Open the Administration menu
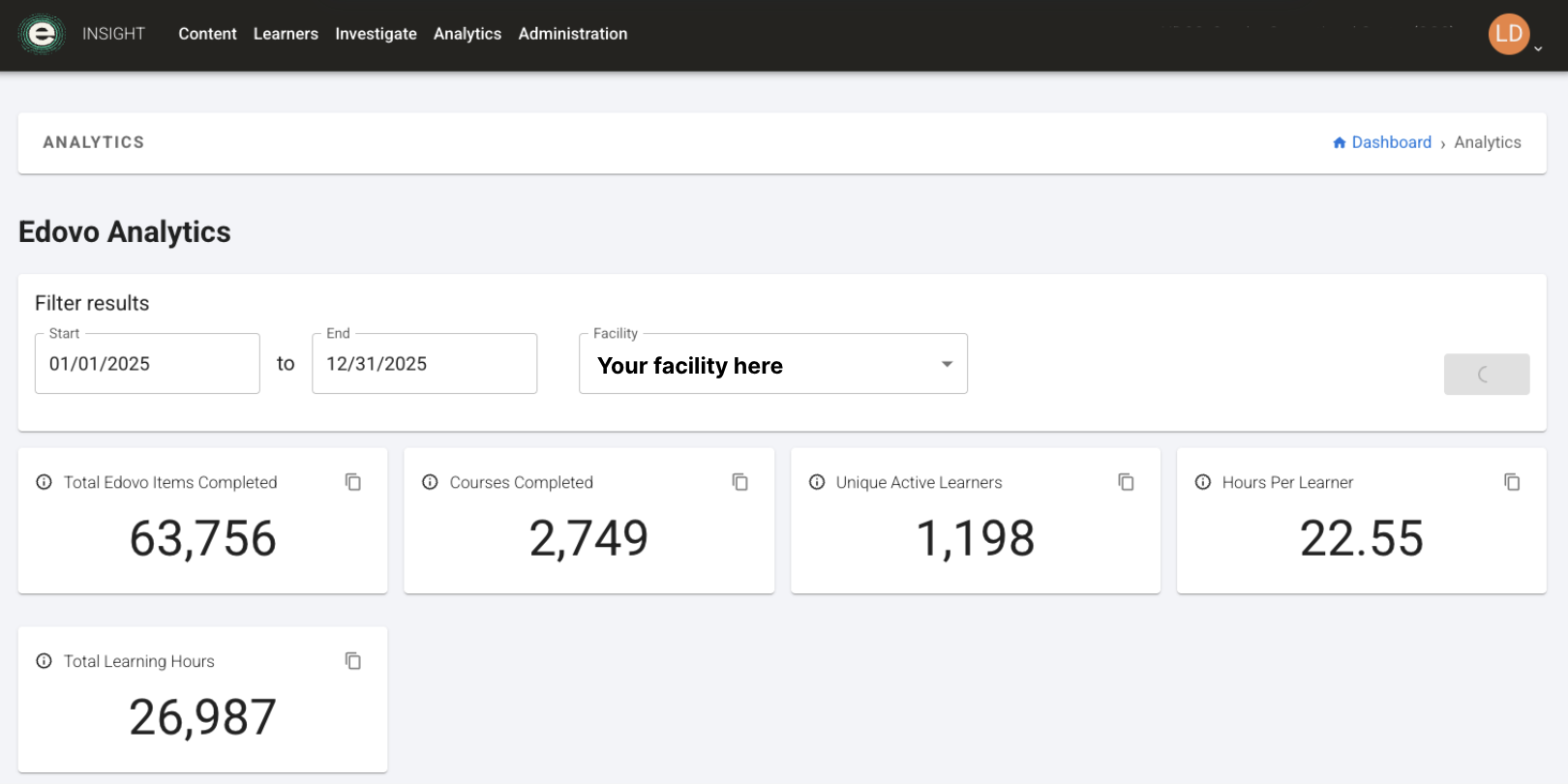This screenshot has width=1568, height=784. point(572,34)
